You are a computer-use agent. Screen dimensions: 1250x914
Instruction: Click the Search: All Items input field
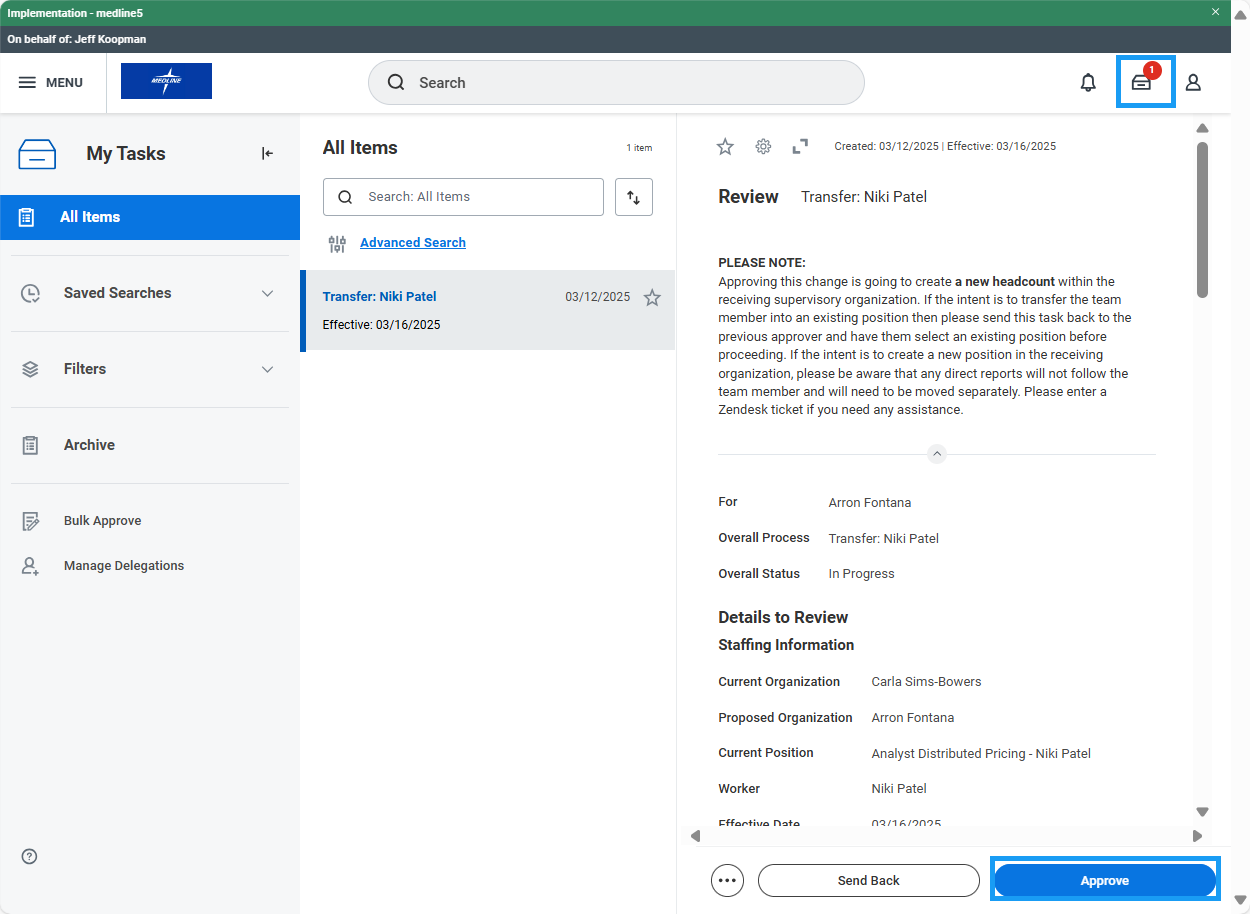click(x=463, y=197)
